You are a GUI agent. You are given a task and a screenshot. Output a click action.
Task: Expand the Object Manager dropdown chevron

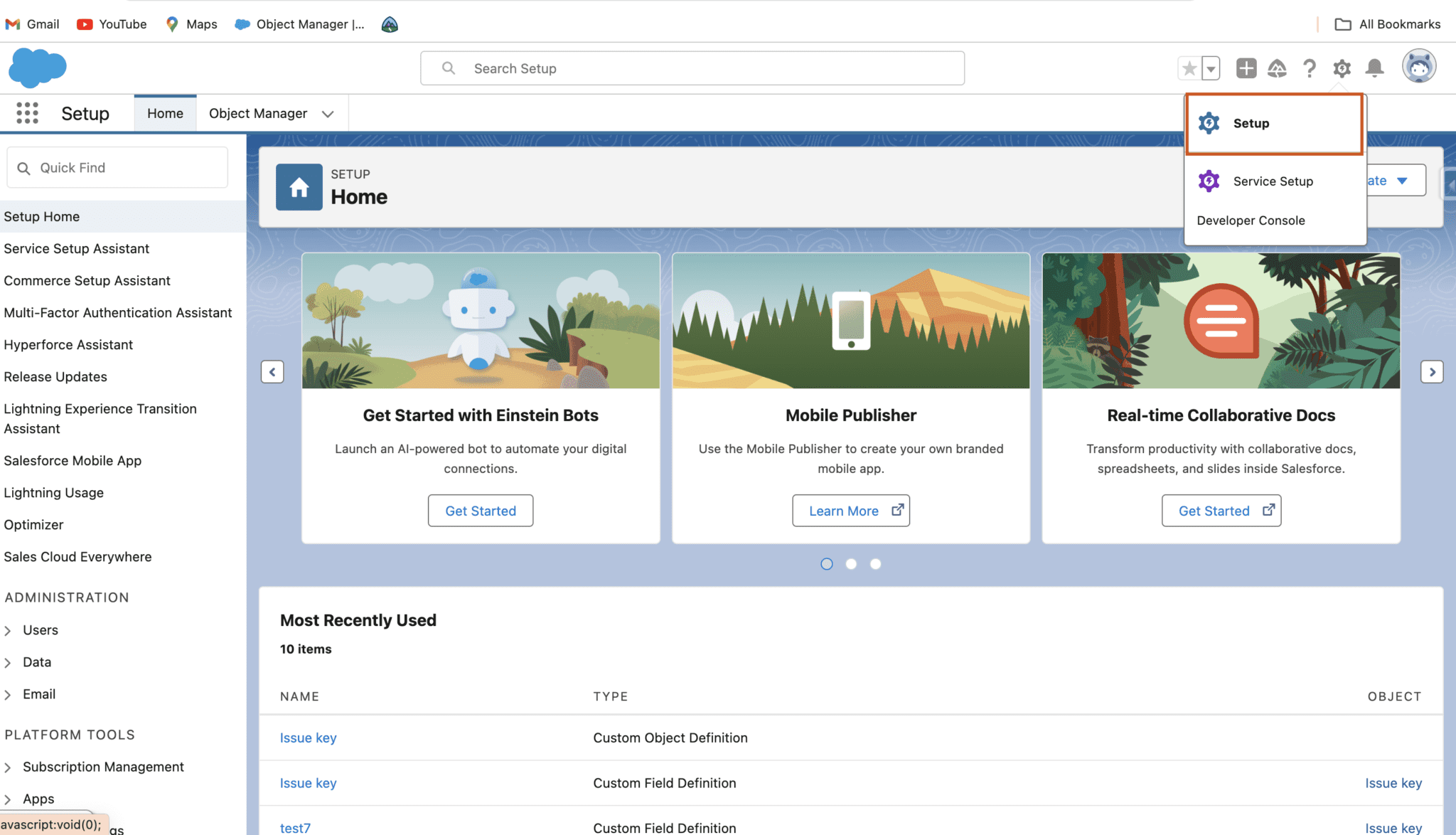[328, 113]
